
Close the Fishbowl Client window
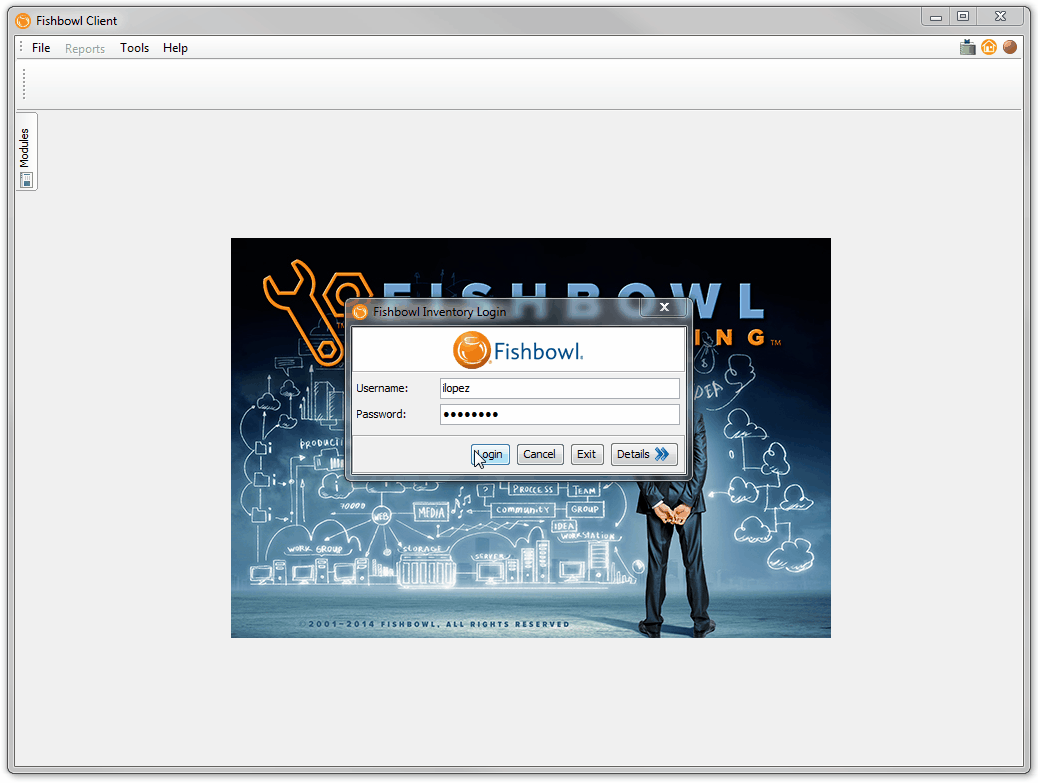pyautogui.click(x=1000, y=17)
